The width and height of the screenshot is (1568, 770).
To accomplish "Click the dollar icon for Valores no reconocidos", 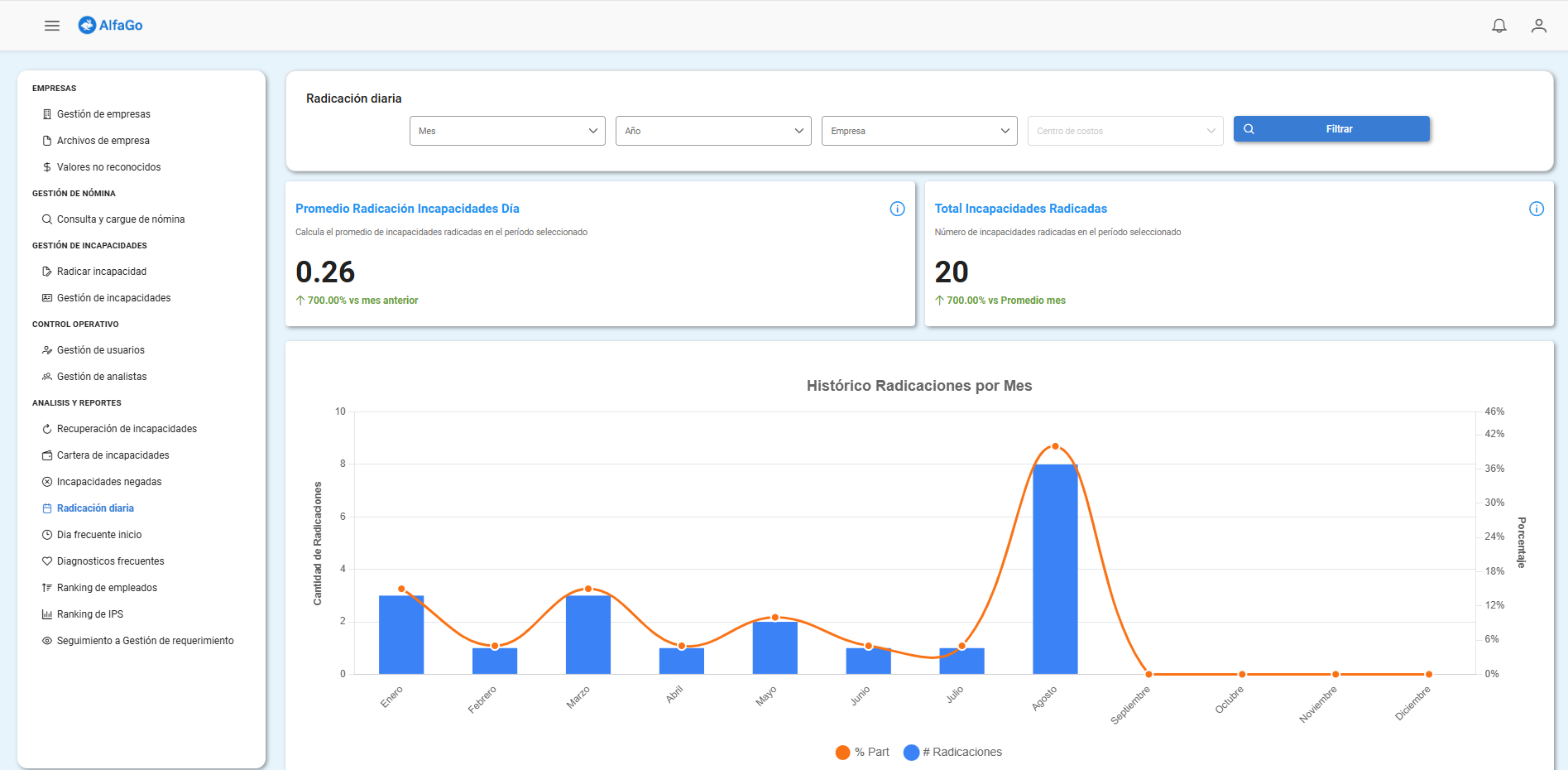I will point(47,167).
